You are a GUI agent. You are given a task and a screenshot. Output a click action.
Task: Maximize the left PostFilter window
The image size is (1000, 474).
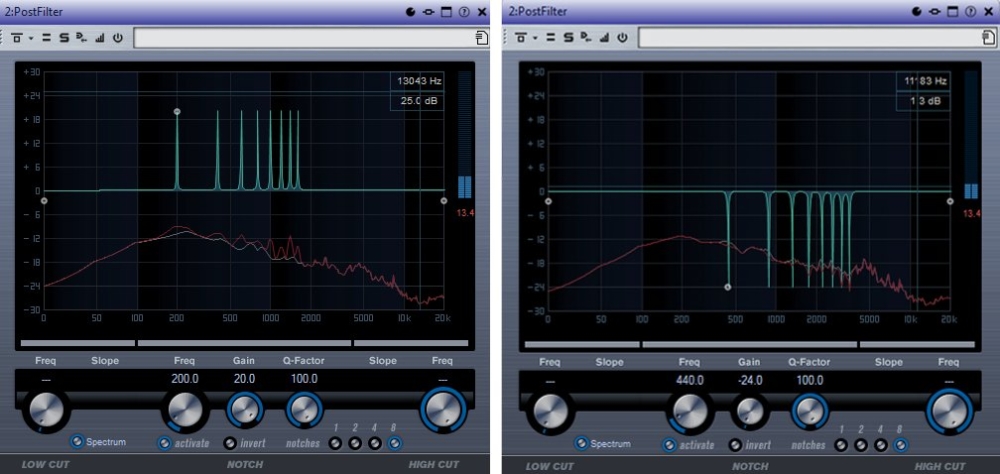(446, 11)
